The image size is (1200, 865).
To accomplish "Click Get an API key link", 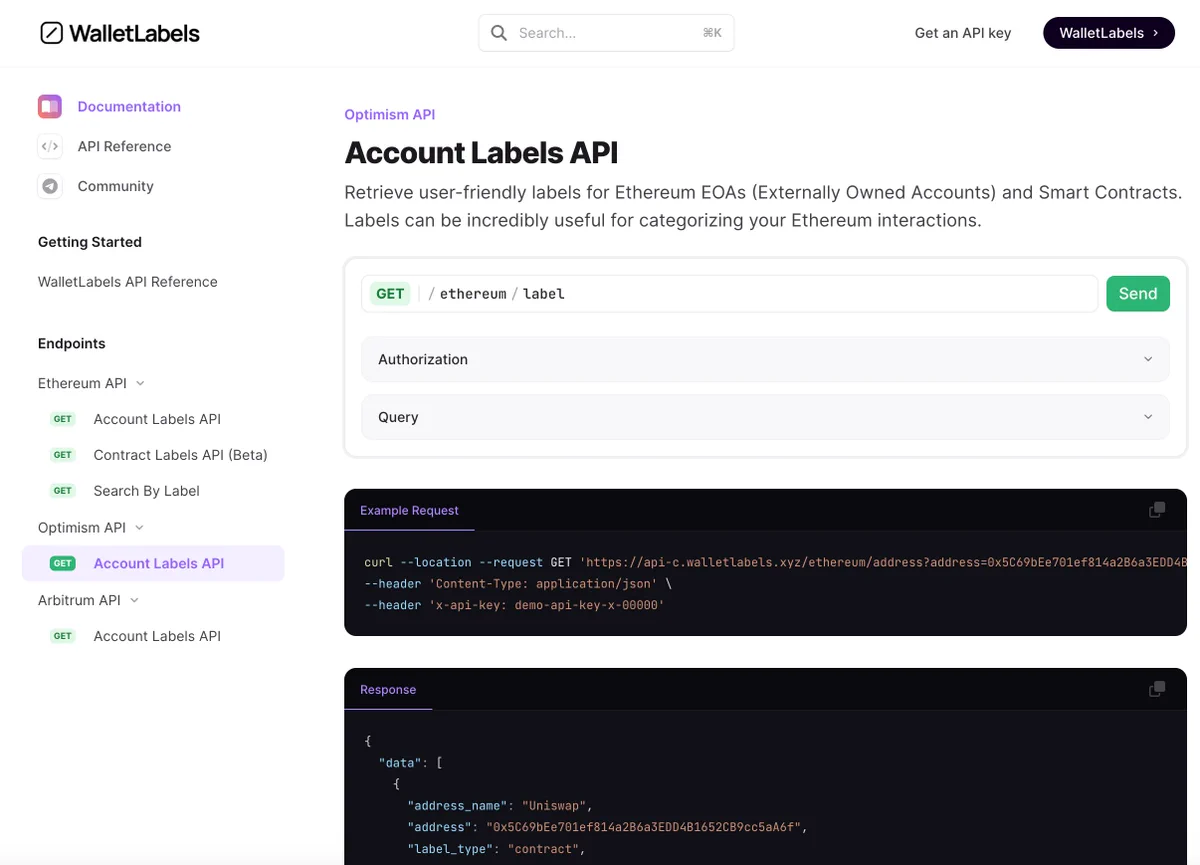I will coord(963,33).
